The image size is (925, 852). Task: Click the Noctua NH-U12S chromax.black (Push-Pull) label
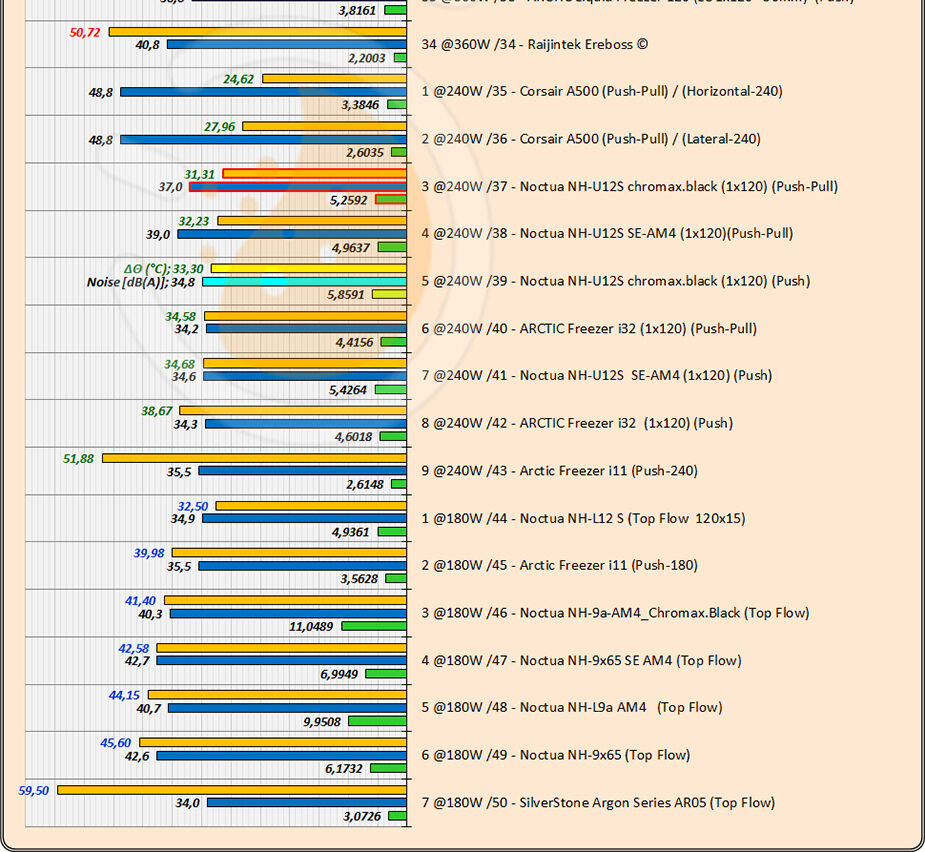(629, 186)
